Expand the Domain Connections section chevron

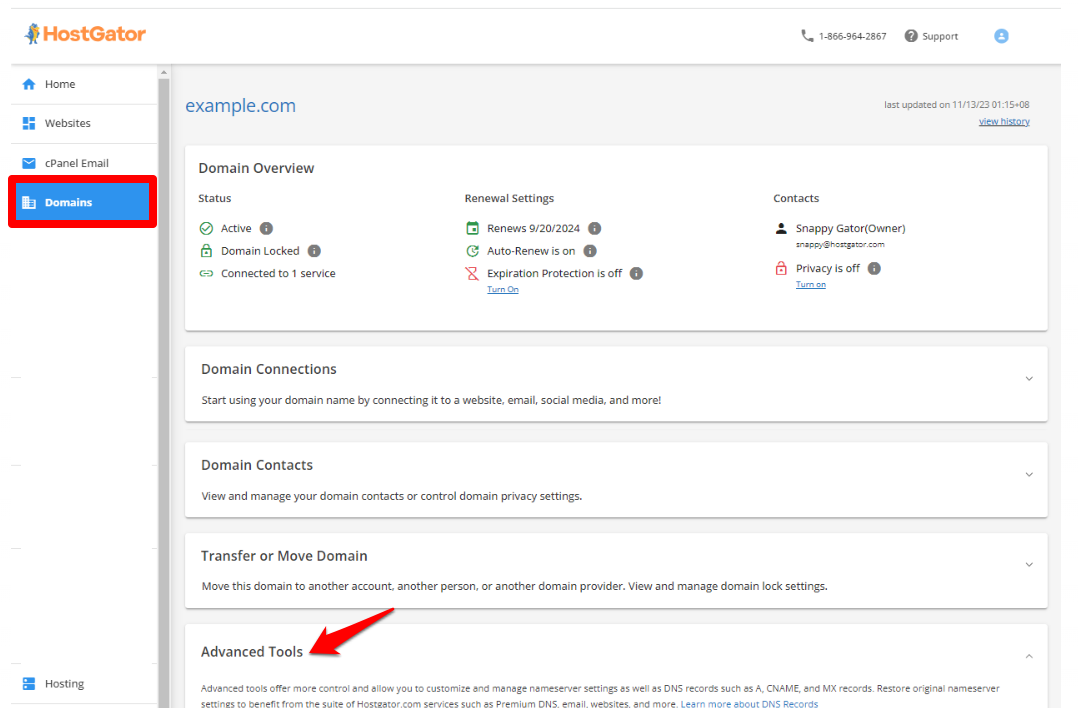(x=1029, y=379)
